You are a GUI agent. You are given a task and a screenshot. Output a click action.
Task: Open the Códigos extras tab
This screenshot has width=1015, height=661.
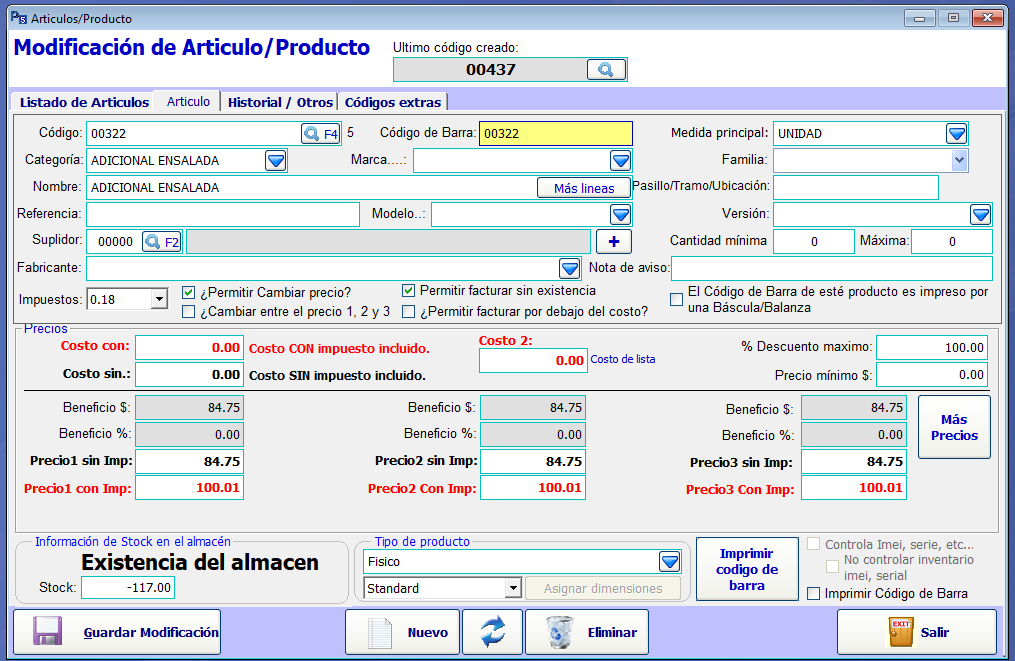coord(392,102)
